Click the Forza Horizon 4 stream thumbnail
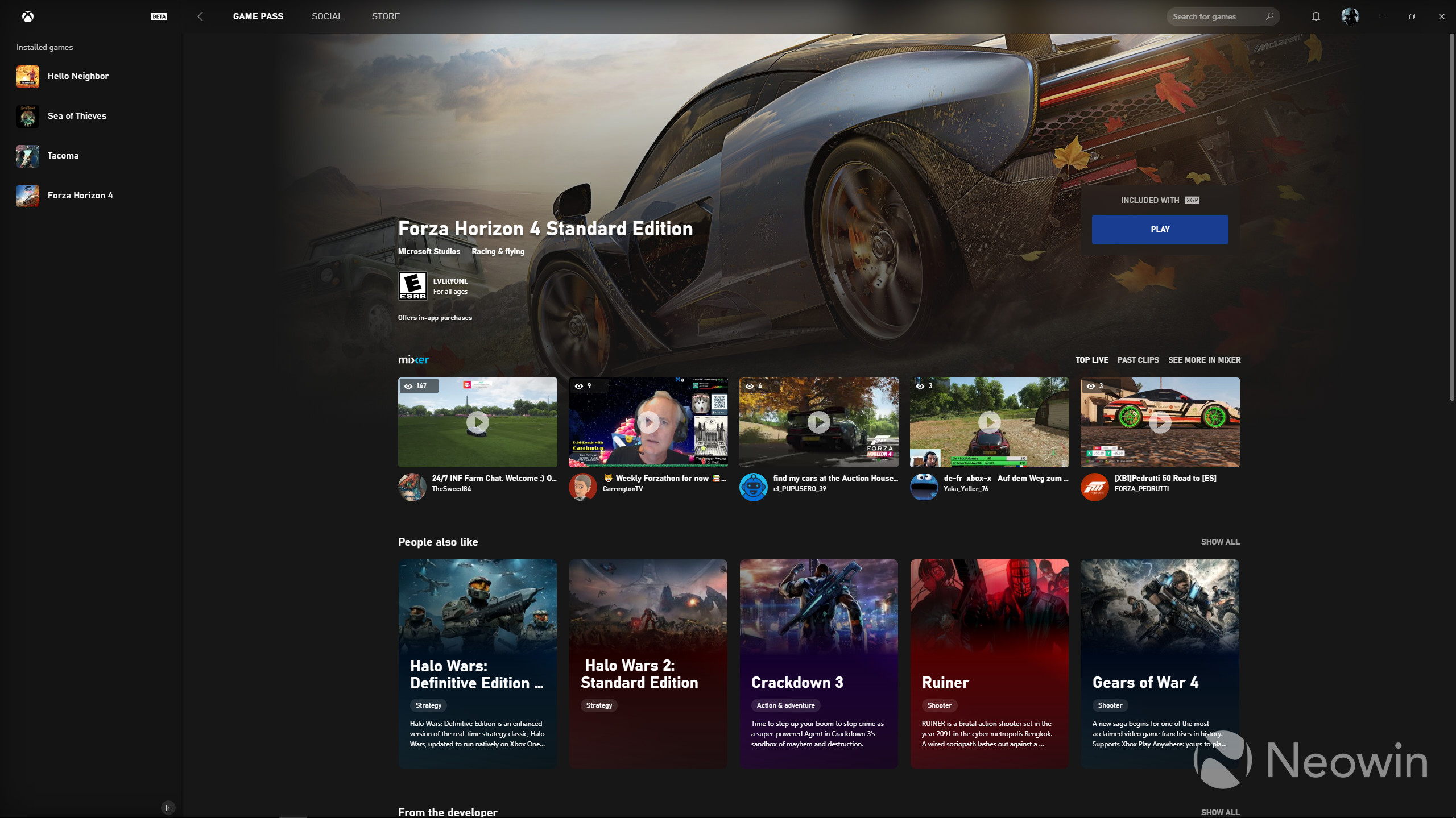1456x818 pixels. [818, 421]
